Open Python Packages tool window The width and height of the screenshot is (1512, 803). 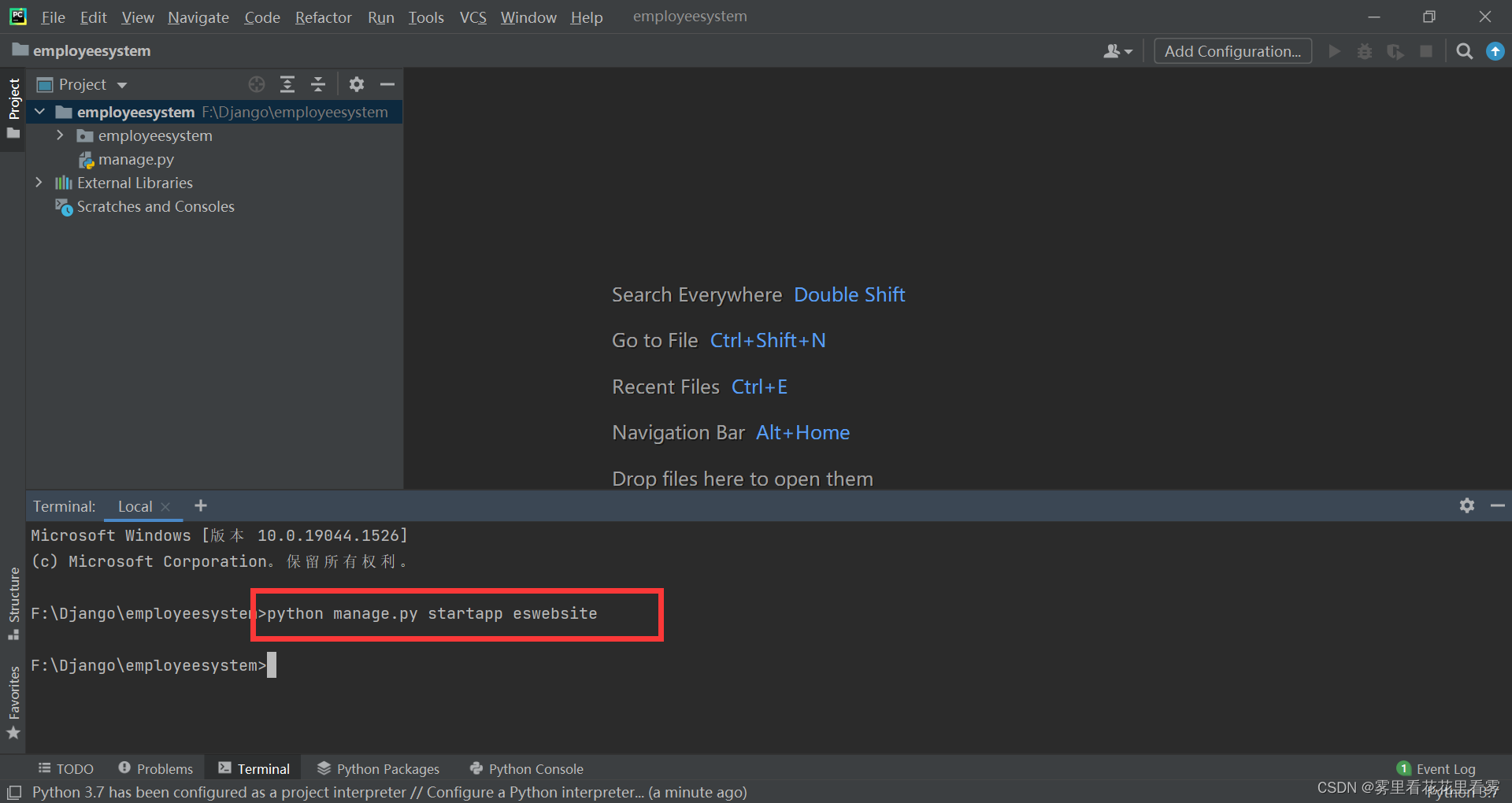point(378,768)
